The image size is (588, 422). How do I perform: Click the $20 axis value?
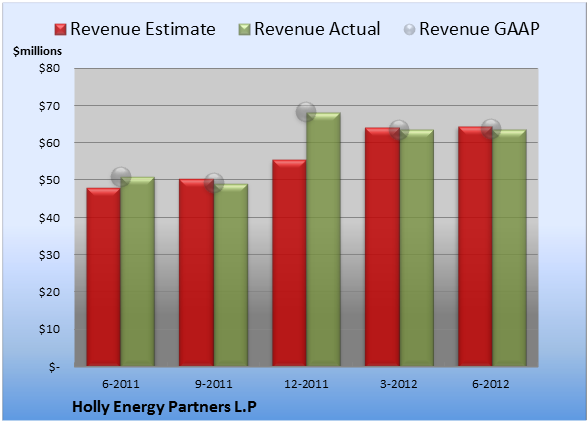pos(49,292)
